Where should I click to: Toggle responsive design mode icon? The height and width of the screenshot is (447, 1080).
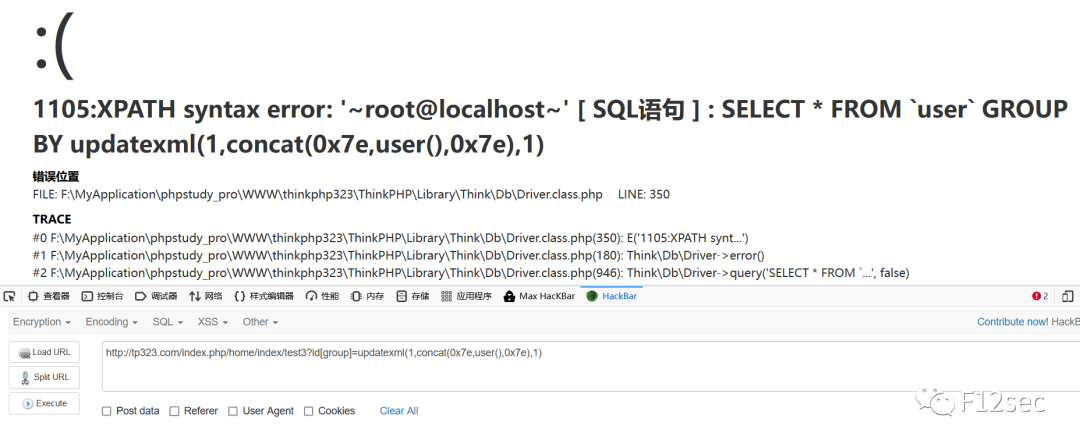tap(1068, 296)
